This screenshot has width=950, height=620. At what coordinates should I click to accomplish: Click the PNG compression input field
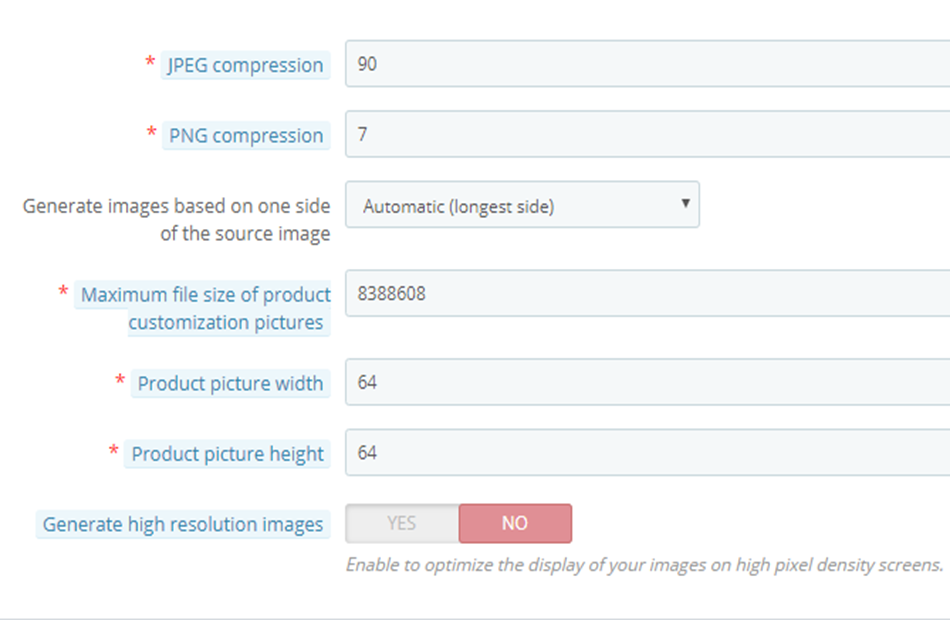[x=648, y=134]
